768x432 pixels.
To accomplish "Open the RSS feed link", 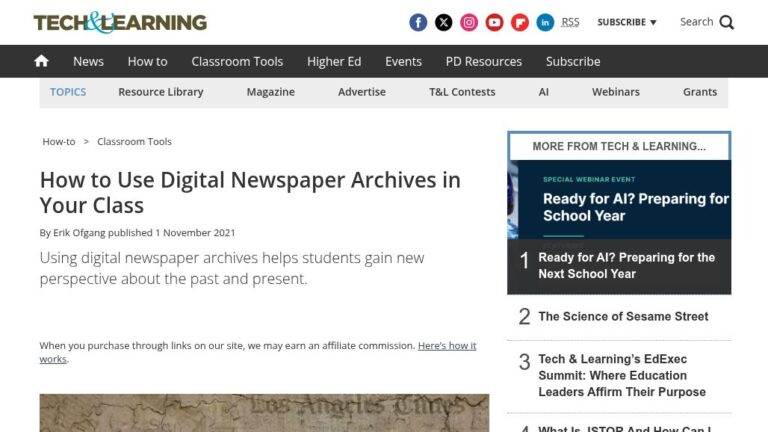I will pos(570,22).
